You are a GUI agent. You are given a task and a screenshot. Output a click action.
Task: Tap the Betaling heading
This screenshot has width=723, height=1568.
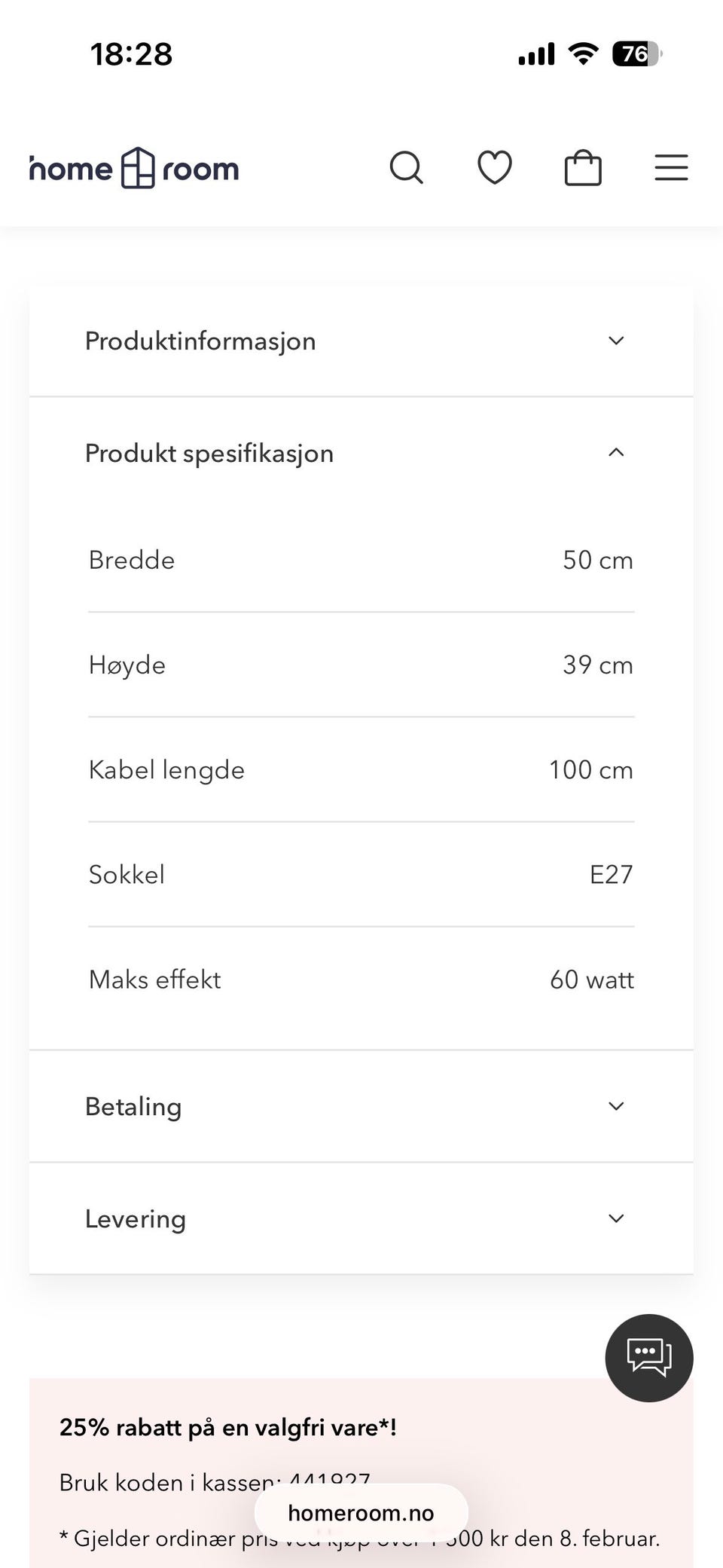(133, 1107)
